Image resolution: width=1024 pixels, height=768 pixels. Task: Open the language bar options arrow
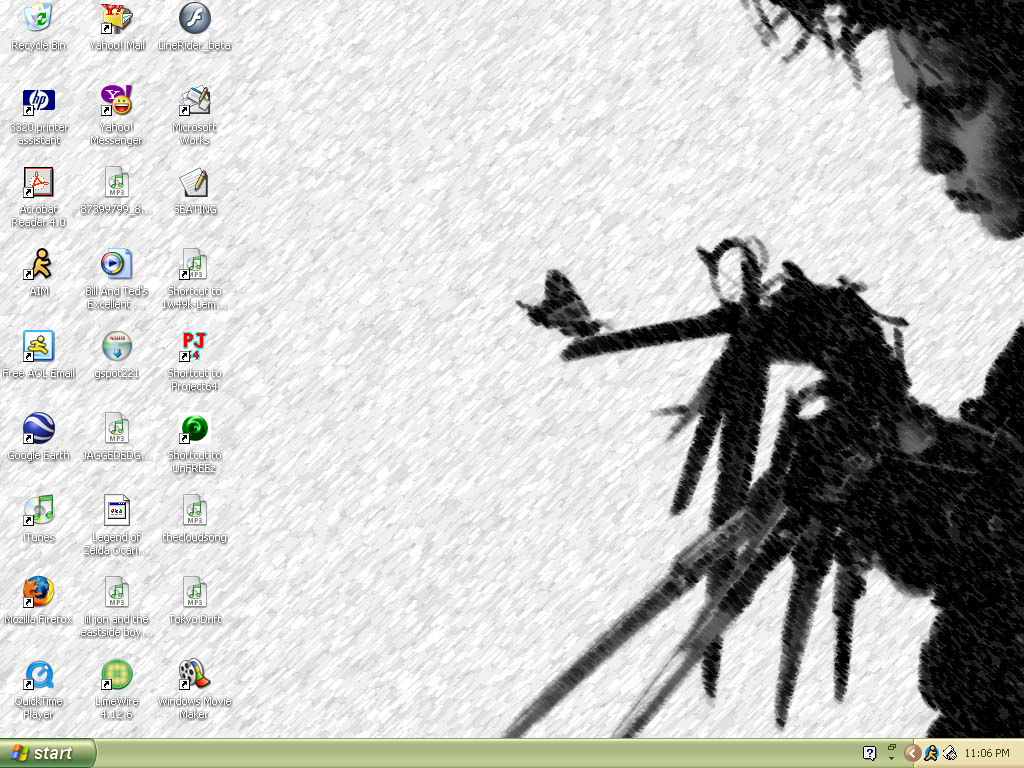click(891, 759)
